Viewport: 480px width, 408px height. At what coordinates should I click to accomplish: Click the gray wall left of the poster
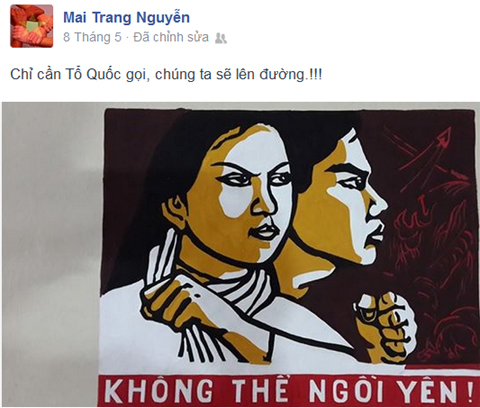point(50,253)
